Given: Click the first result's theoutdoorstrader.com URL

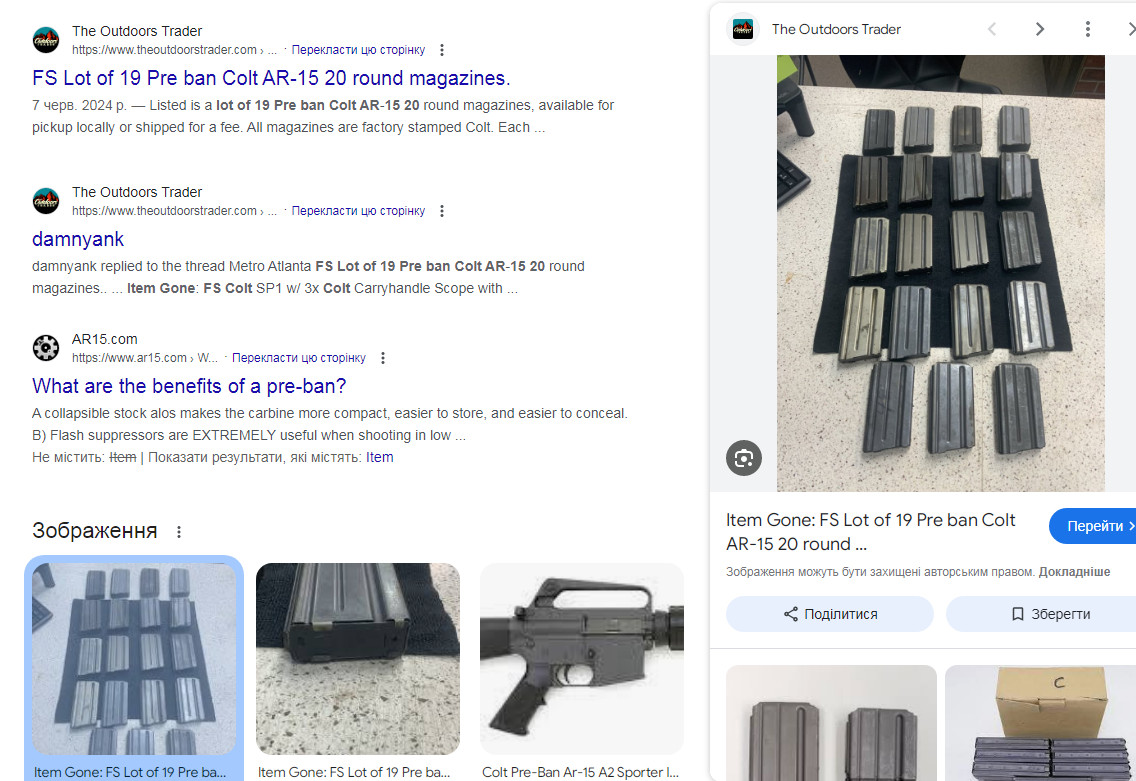Looking at the screenshot, I should 174,50.
